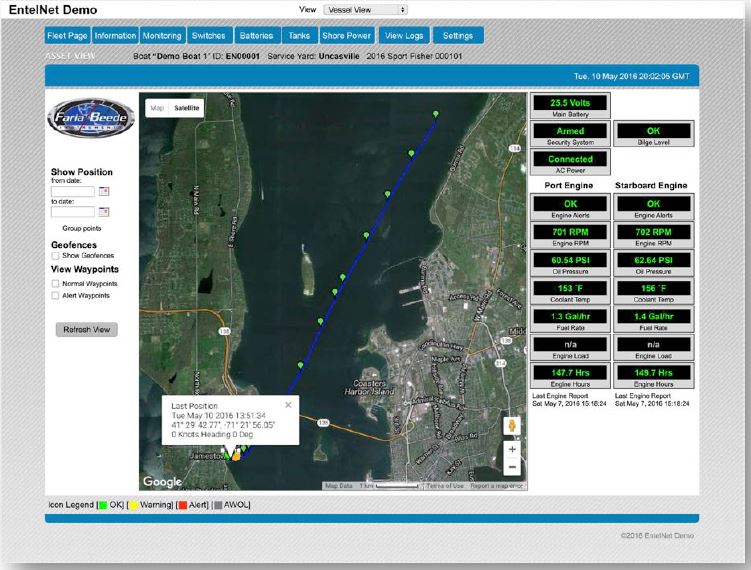Open the to date calendar picker
The width and height of the screenshot is (751, 570).
103,211
